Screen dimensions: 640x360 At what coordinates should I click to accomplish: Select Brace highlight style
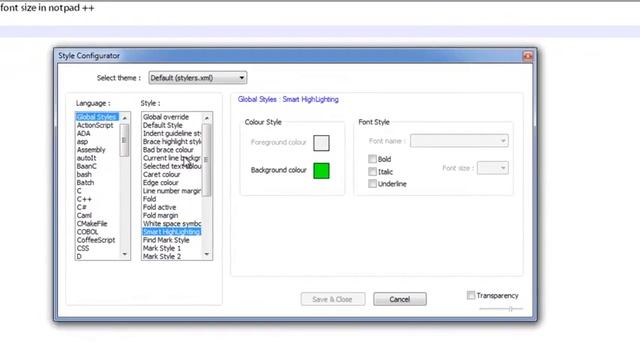point(172,142)
